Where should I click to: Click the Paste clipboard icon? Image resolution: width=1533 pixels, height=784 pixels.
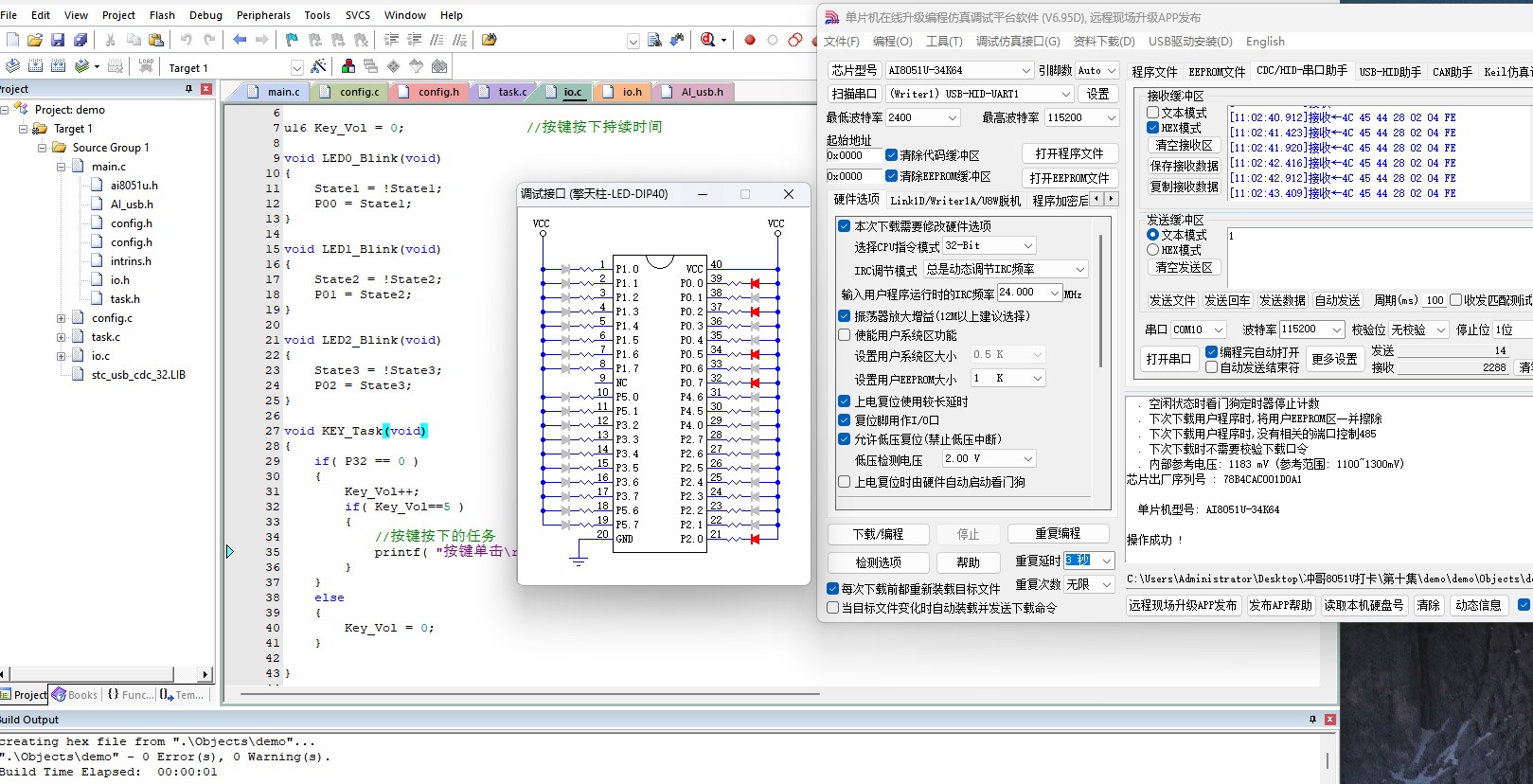coord(156,40)
